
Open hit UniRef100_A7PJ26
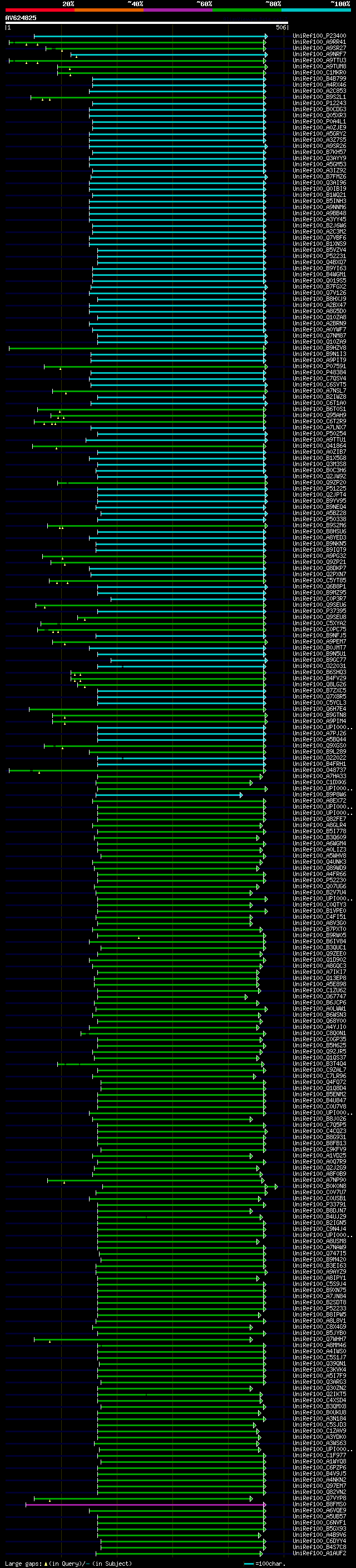[x=319, y=734]
